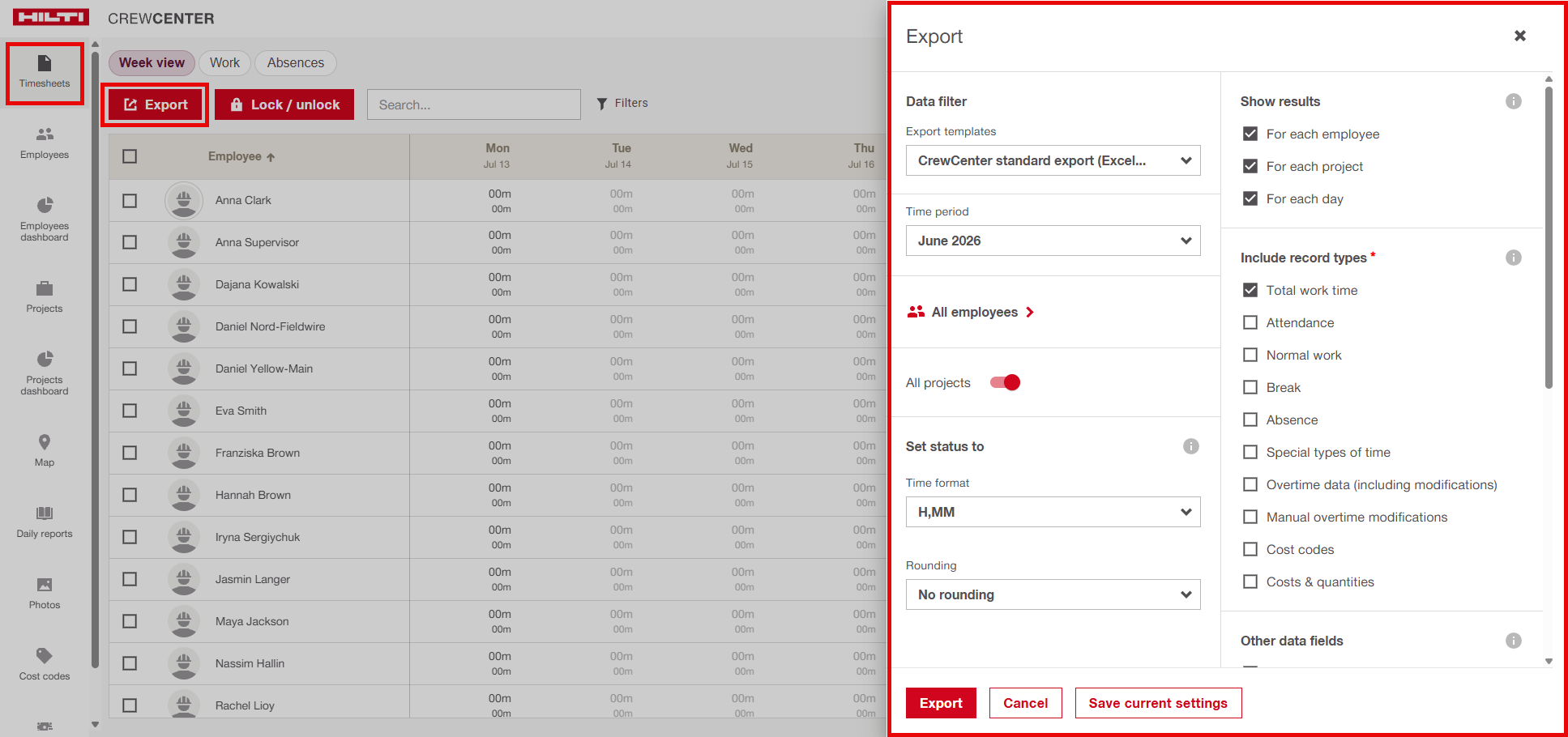The width and height of the screenshot is (1568, 737).
Task: Click the Cancel button
Action: (1025, 703)
